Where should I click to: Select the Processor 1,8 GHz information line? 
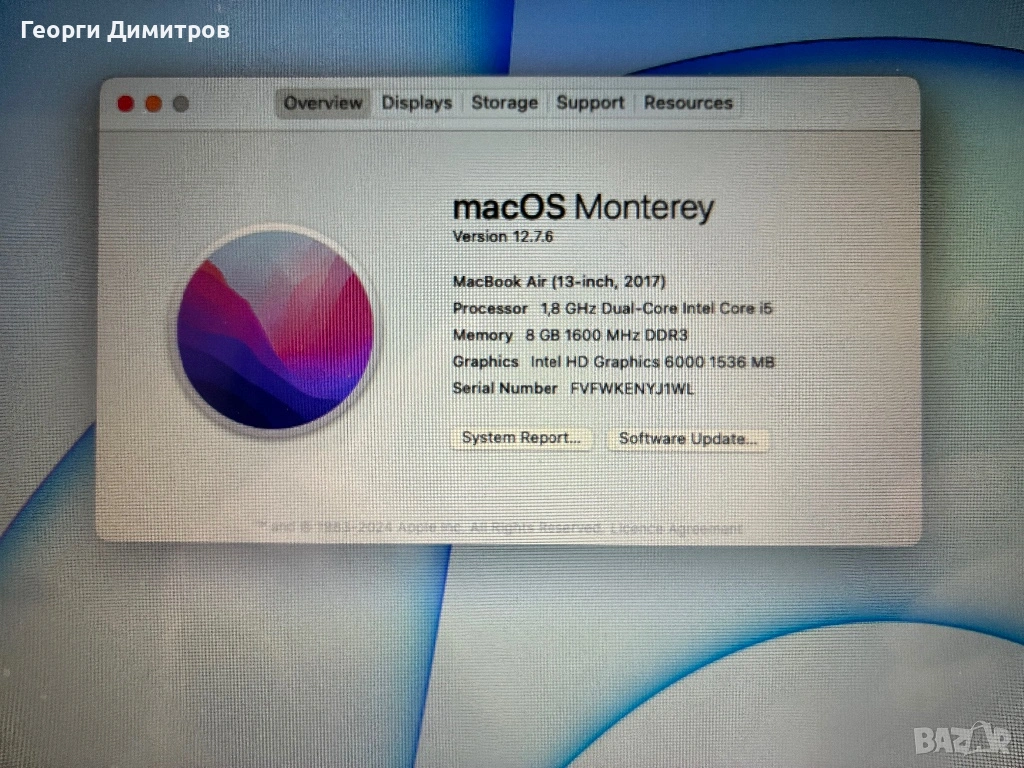click(612, 309)
